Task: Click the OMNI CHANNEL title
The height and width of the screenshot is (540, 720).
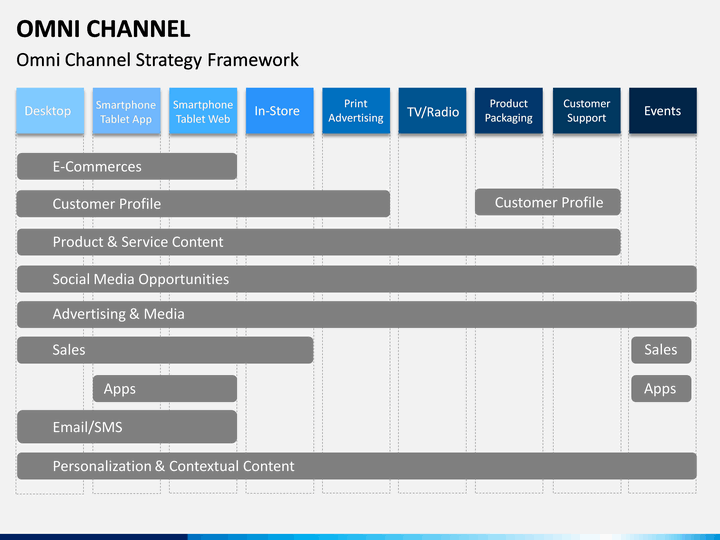Action: [103, 29]
